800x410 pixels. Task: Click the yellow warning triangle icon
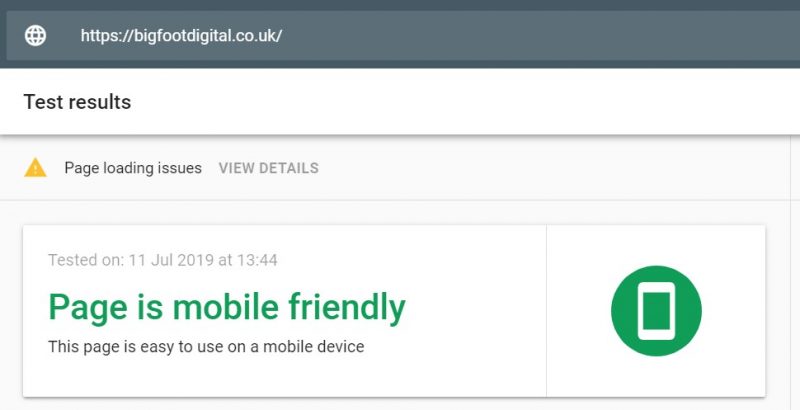coord(35,168)
